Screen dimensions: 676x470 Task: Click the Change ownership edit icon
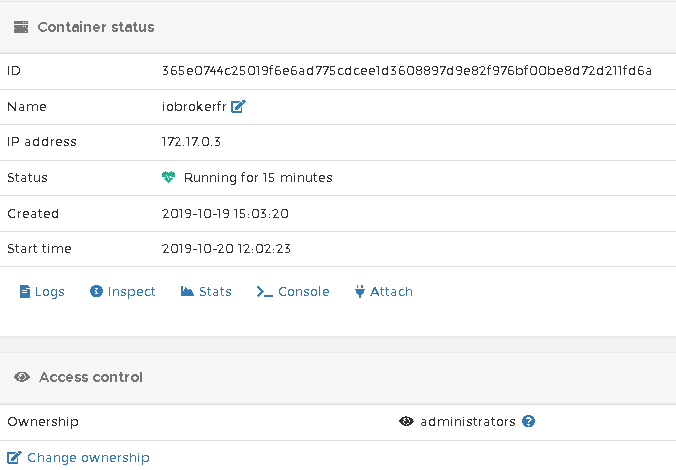pos(14,458)
